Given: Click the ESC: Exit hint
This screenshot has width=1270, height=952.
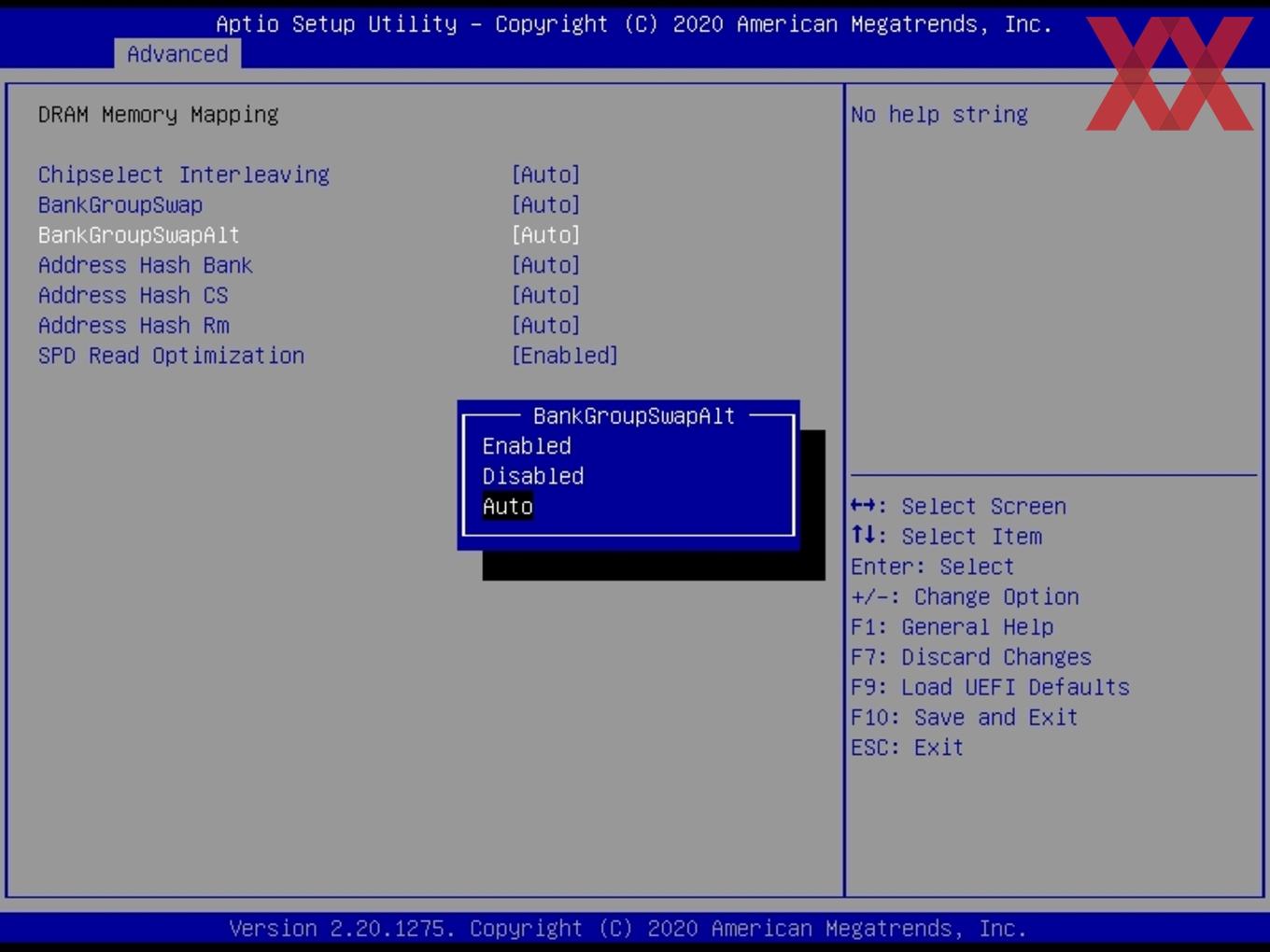Looking at the screenshot, I should [907, 748].
